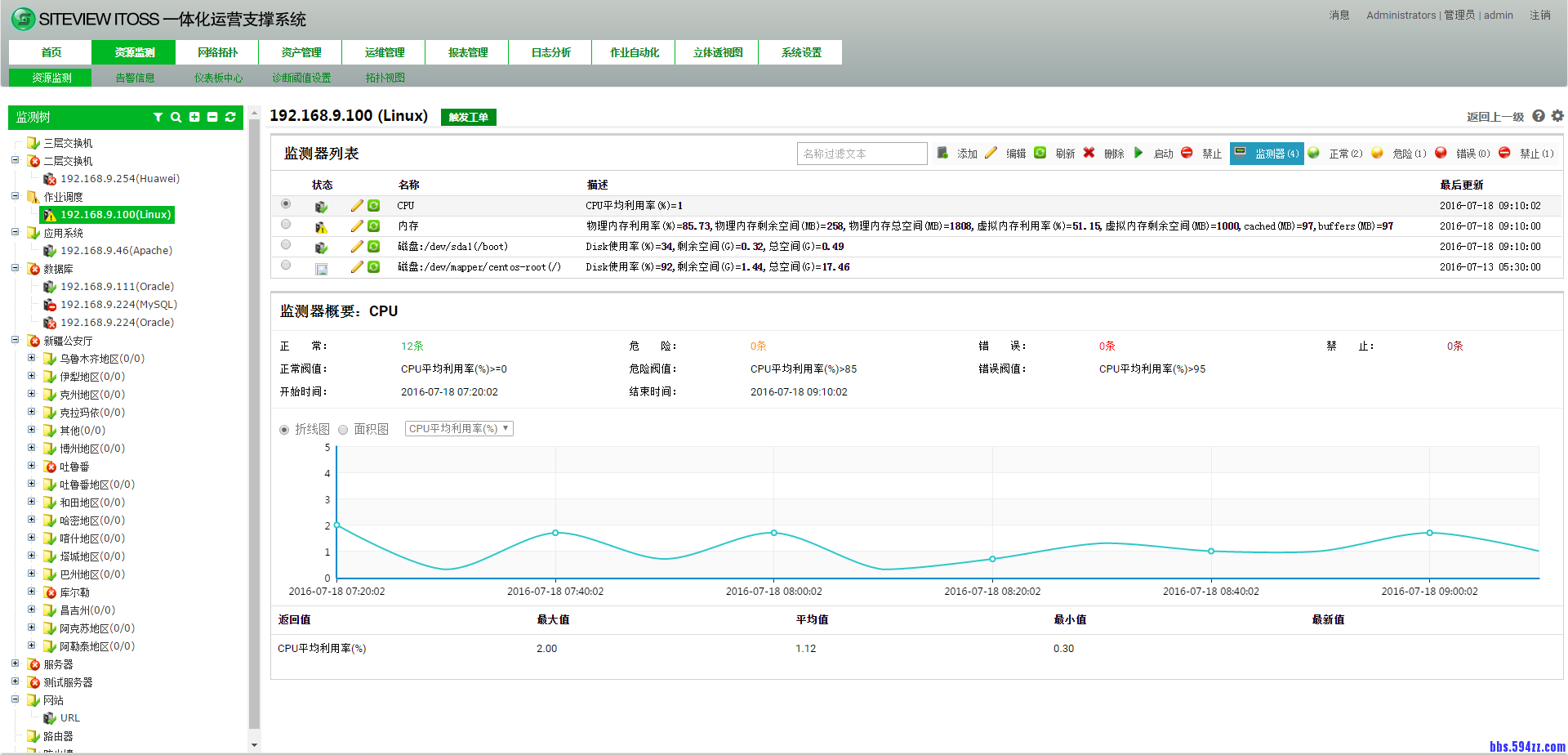
Task: Select the radio button for 内存 monitor row
Action: click(285, 224)
